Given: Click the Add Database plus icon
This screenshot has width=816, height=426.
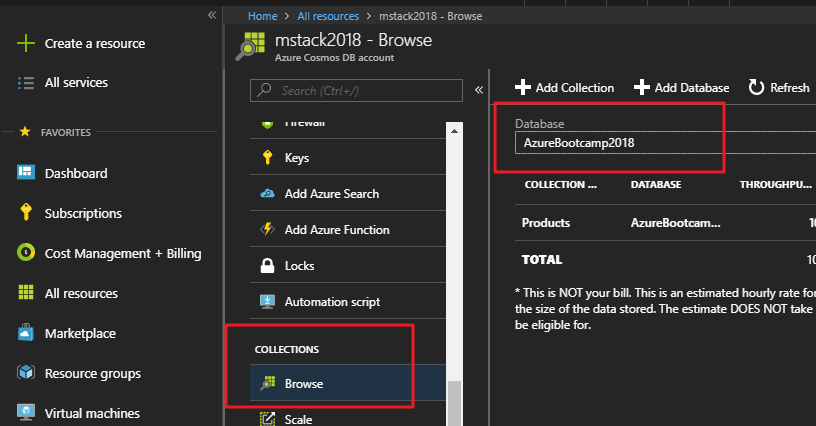Looking at the screenshot, I should point(642,87).
